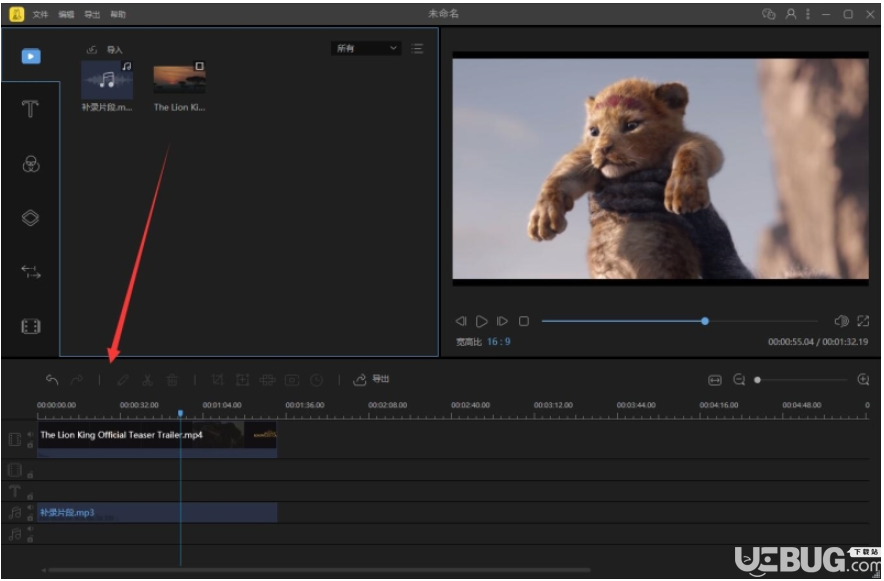Mute the empty second audio track
This screenshot has width=884, height=581.
(x=30, y=529)
